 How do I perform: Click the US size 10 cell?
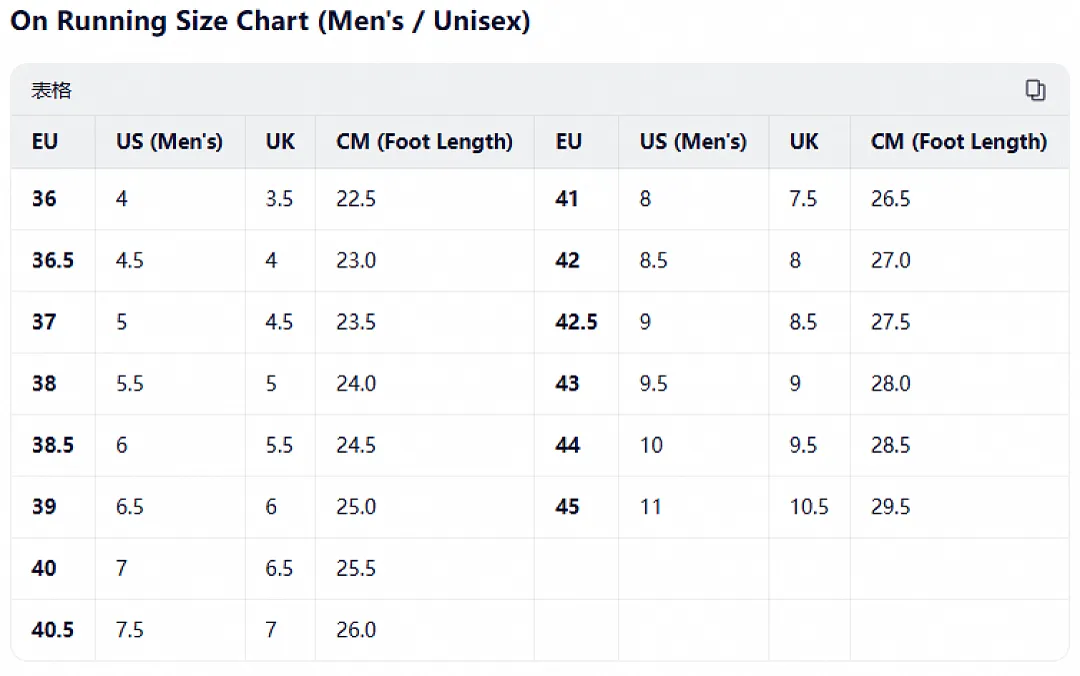(x=651, y=444)
